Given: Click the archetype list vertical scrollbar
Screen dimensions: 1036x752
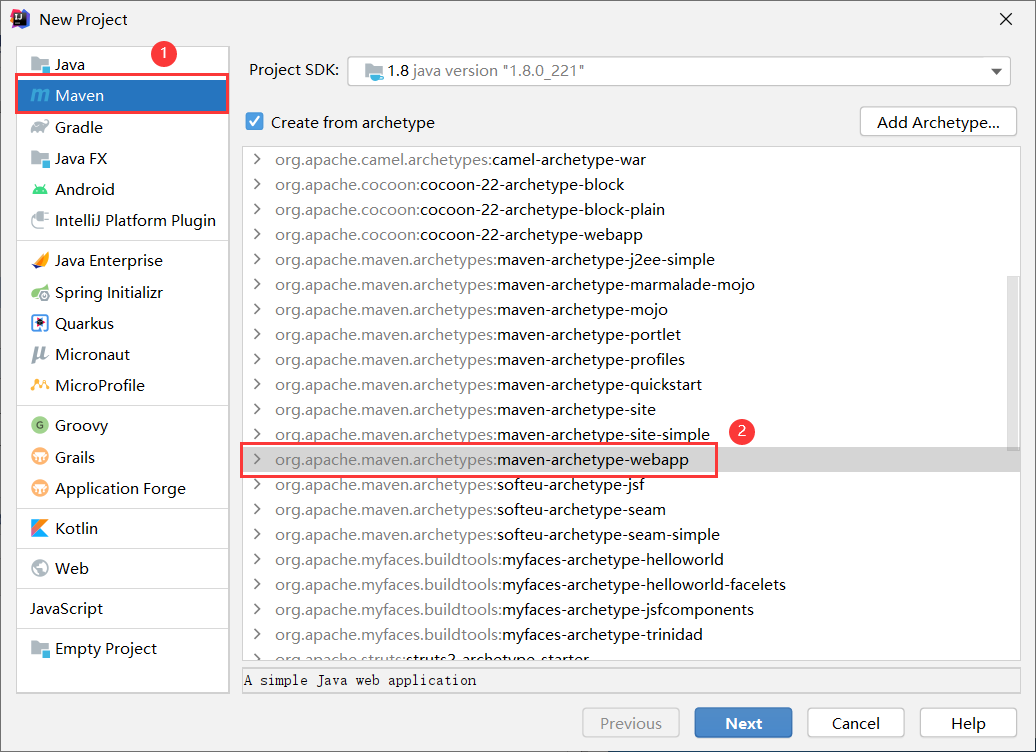Looking at the screenshot, I should (x=1013, y=363).
